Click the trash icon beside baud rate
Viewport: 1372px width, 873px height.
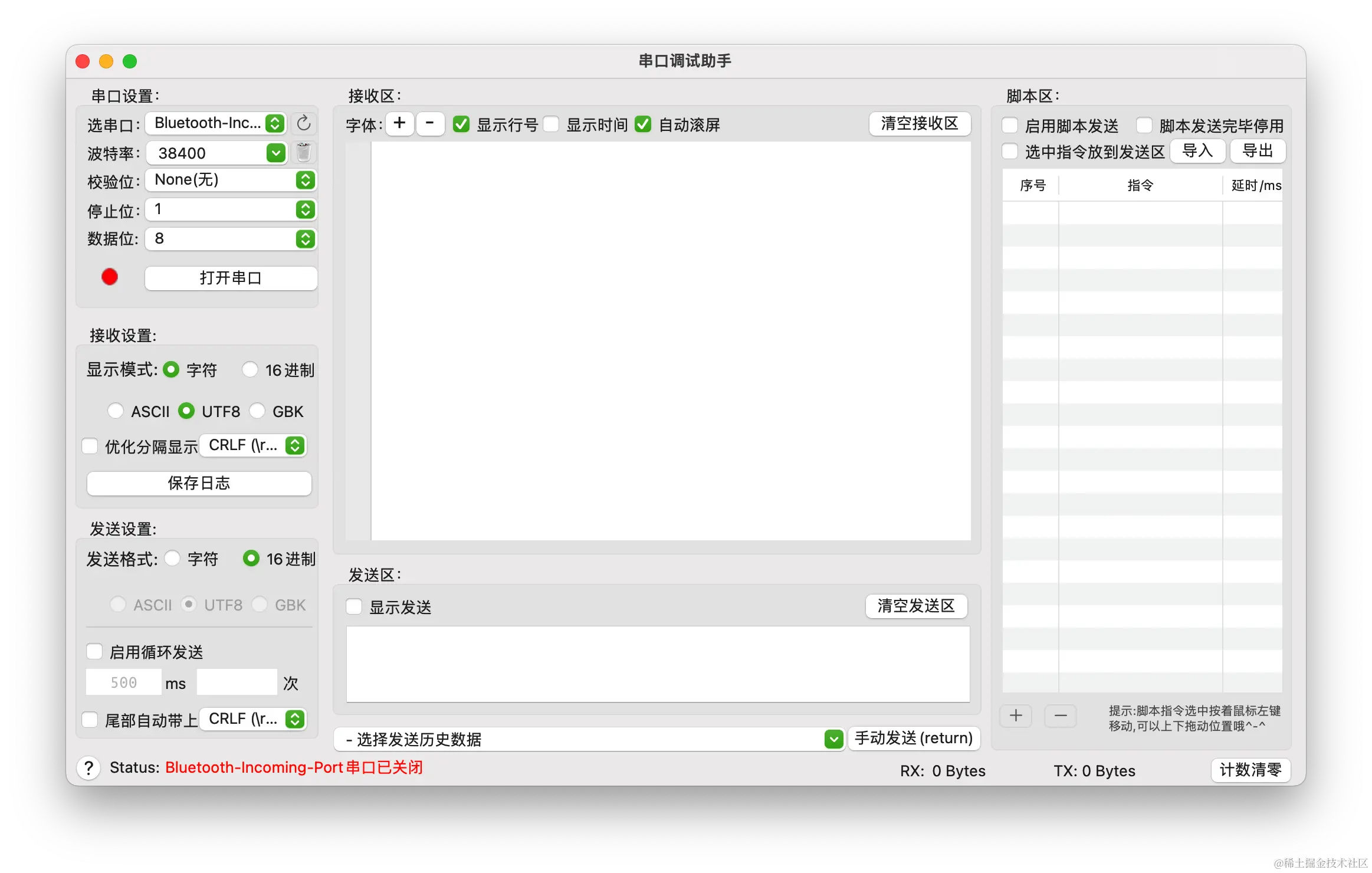pos(303,153)
